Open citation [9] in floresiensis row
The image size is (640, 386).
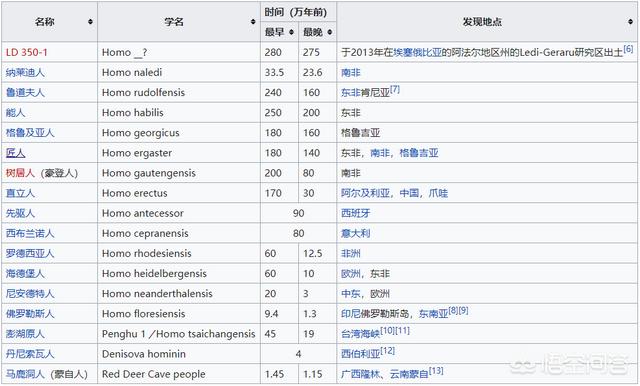(x=463, y=311)
